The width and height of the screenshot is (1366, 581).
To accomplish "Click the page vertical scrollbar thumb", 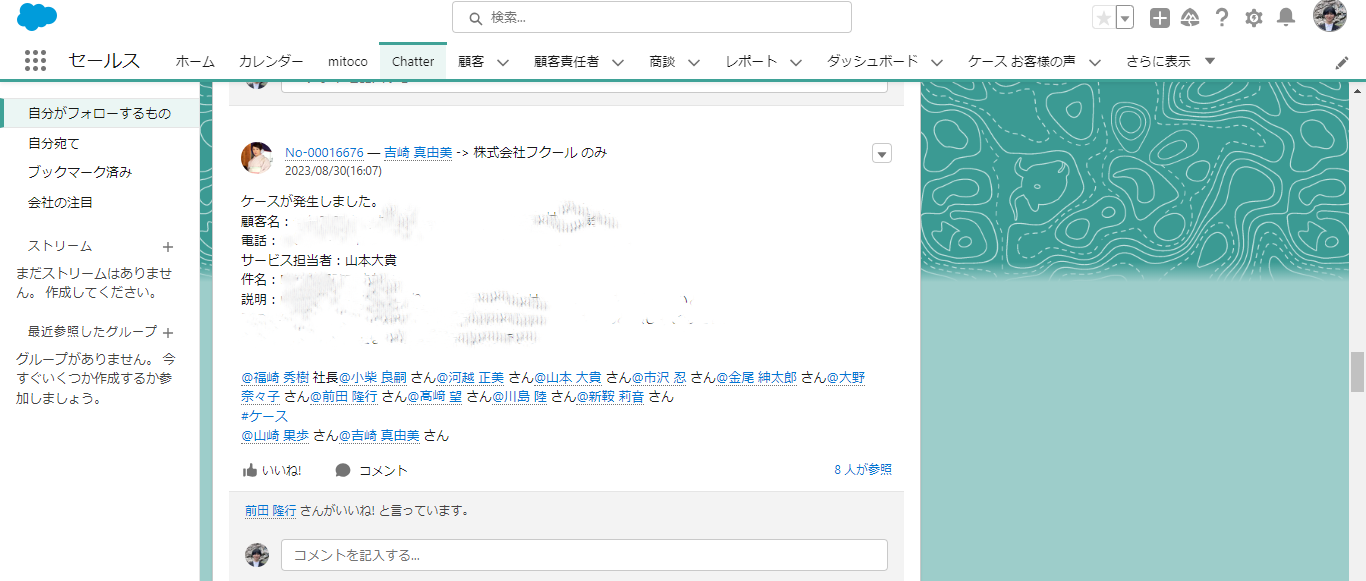I will tap(1357, 372).
